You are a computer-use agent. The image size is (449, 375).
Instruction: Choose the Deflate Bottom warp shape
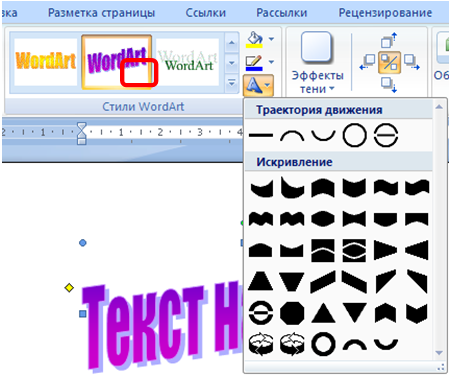417,219
